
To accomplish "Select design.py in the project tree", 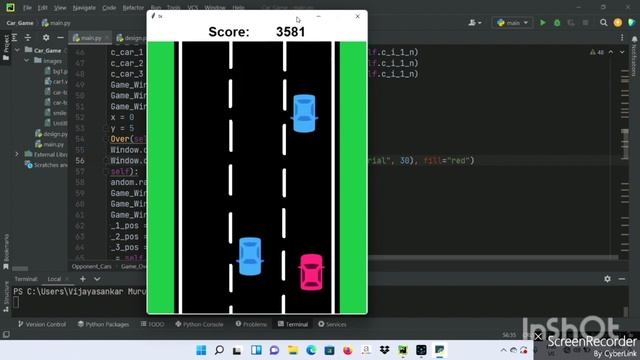I will (51, 134).
